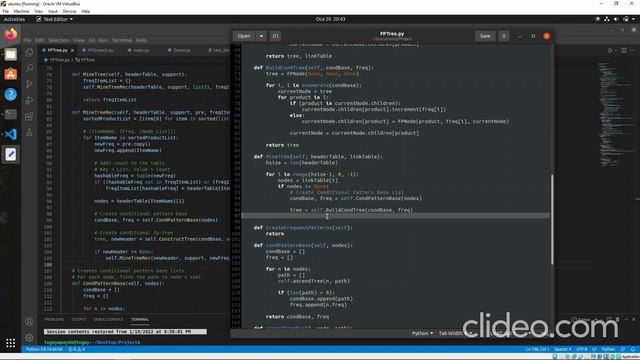Image resolution: width=640 pixels, height=360 pixels.
Task: Open VS Code Manage gear icon
Action: point(29,338)
